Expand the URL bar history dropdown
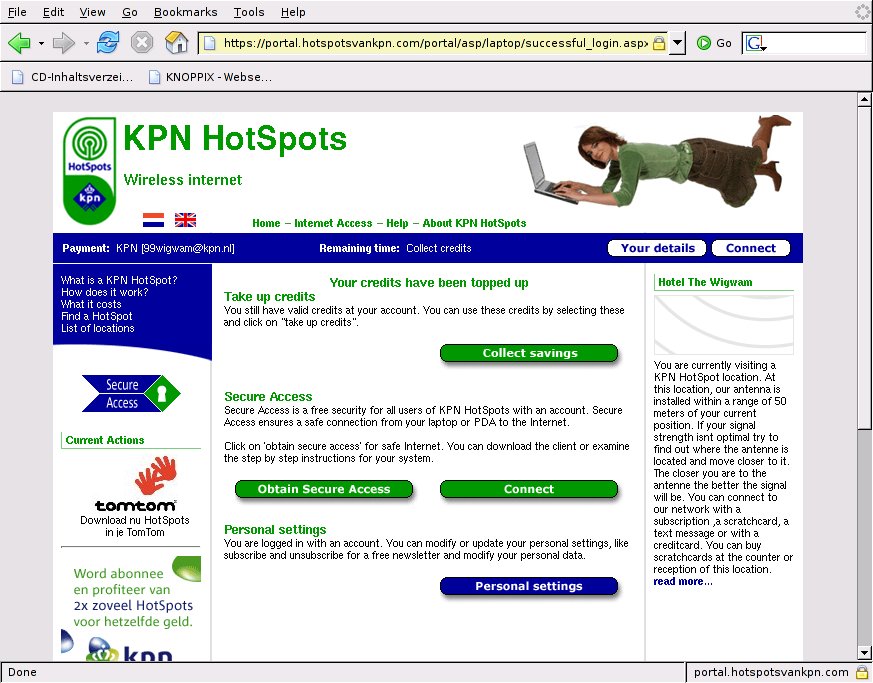The image size is (873, 683). tap(677, 43)
